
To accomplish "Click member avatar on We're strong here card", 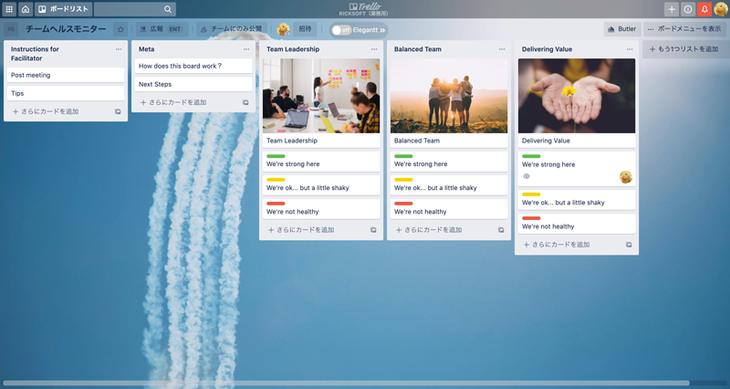I will coord(626,177).
